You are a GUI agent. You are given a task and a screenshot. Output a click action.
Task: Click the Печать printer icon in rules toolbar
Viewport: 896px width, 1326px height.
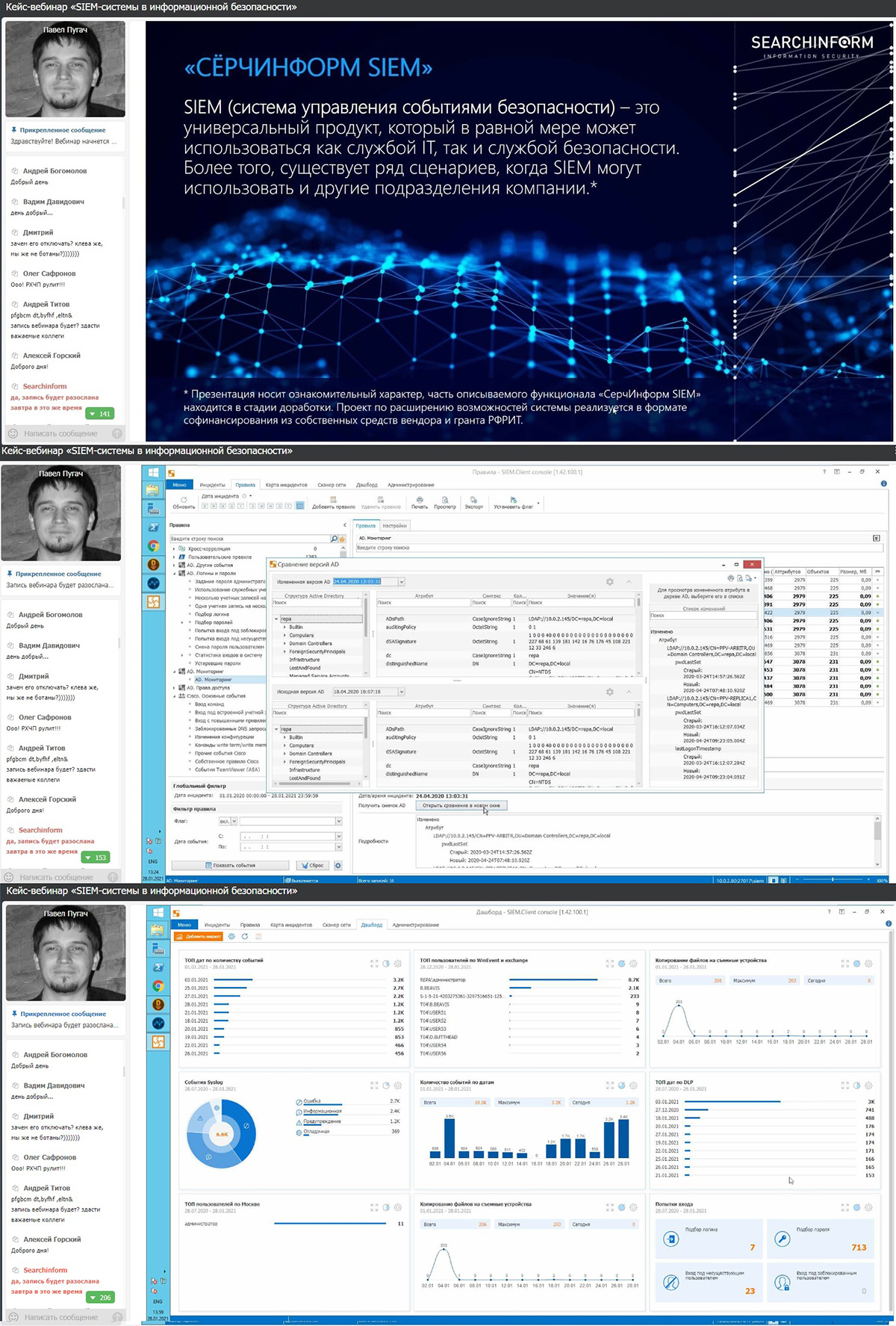420,499
